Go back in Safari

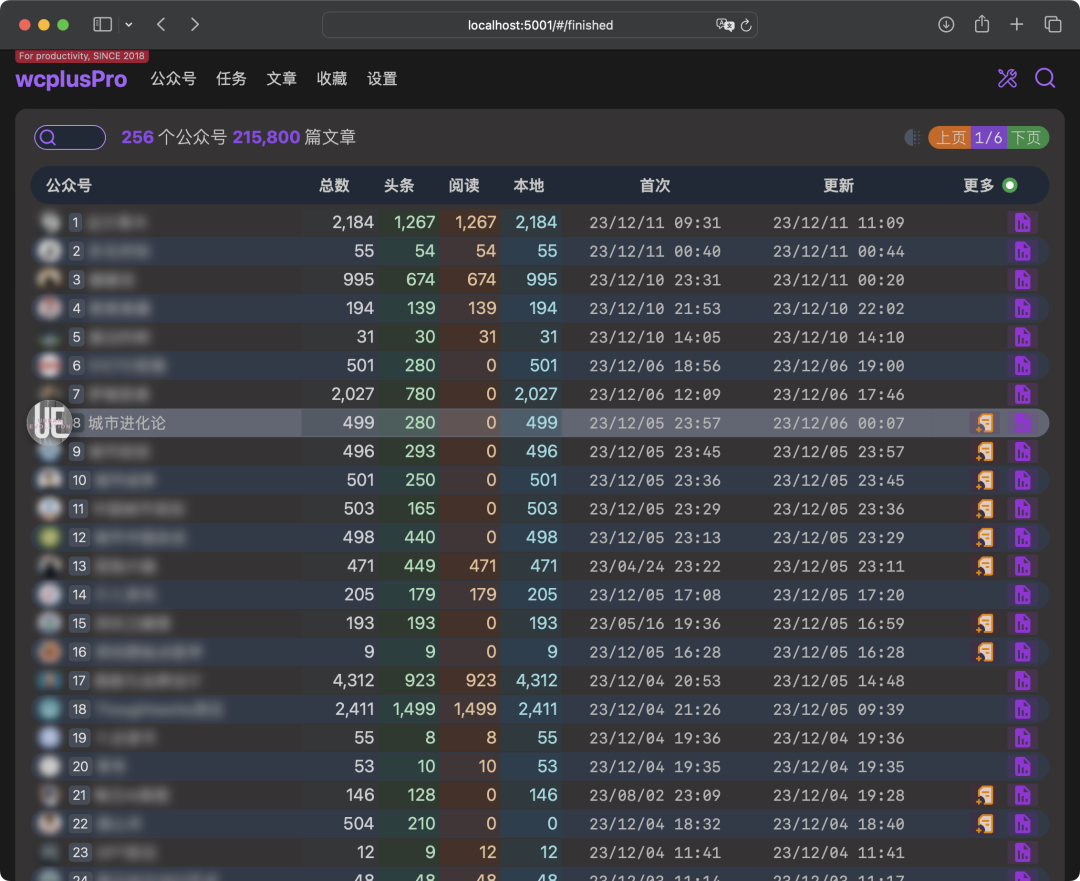(161, 25)
